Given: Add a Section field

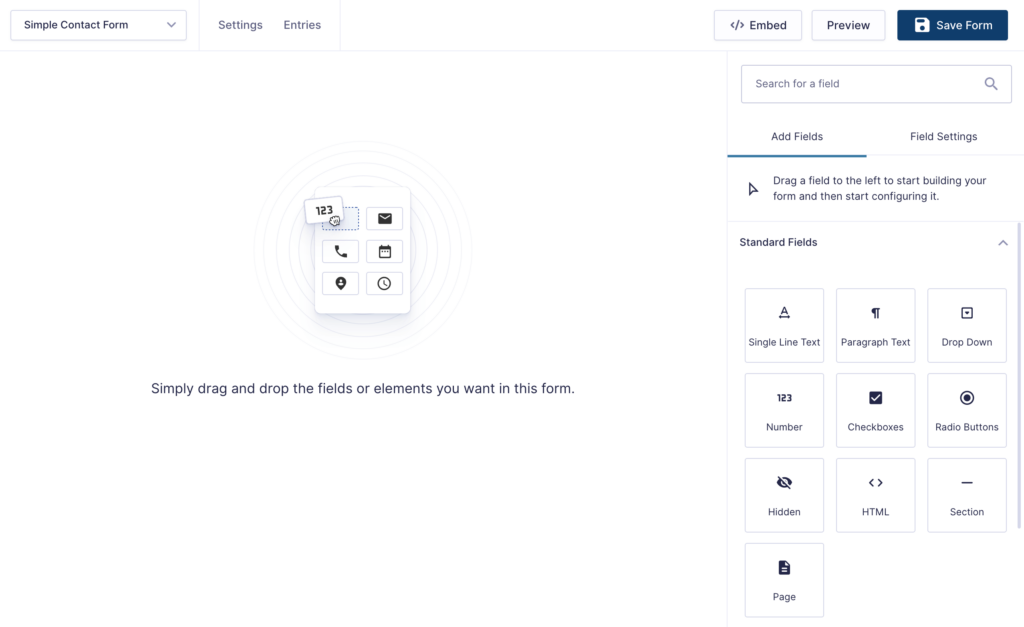Looking at the screenshot, I should tap(966, 495).
